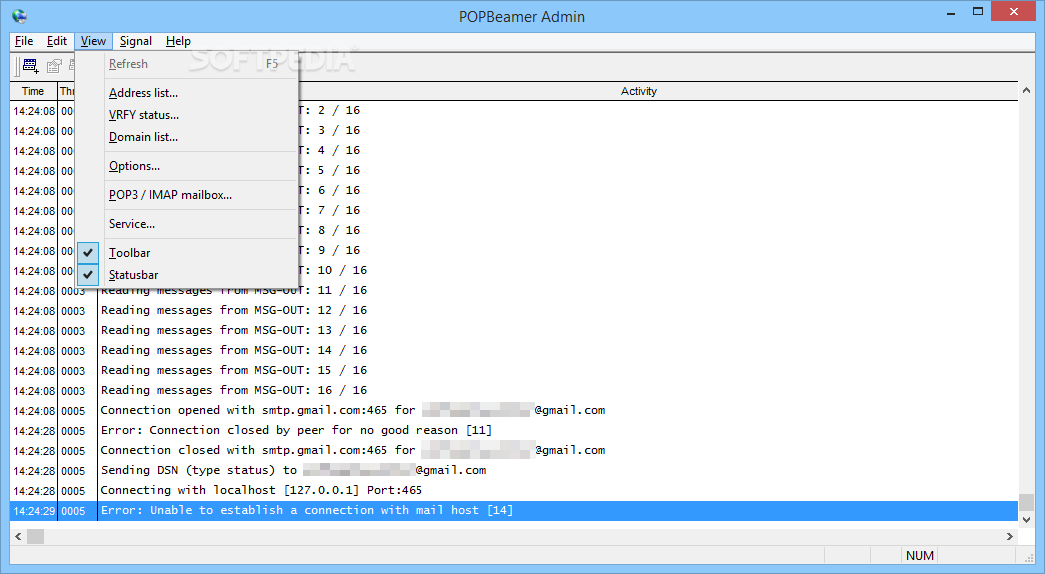Click vertical scrollbar up arrow

pyautogui.click(x=1026, y=90)
